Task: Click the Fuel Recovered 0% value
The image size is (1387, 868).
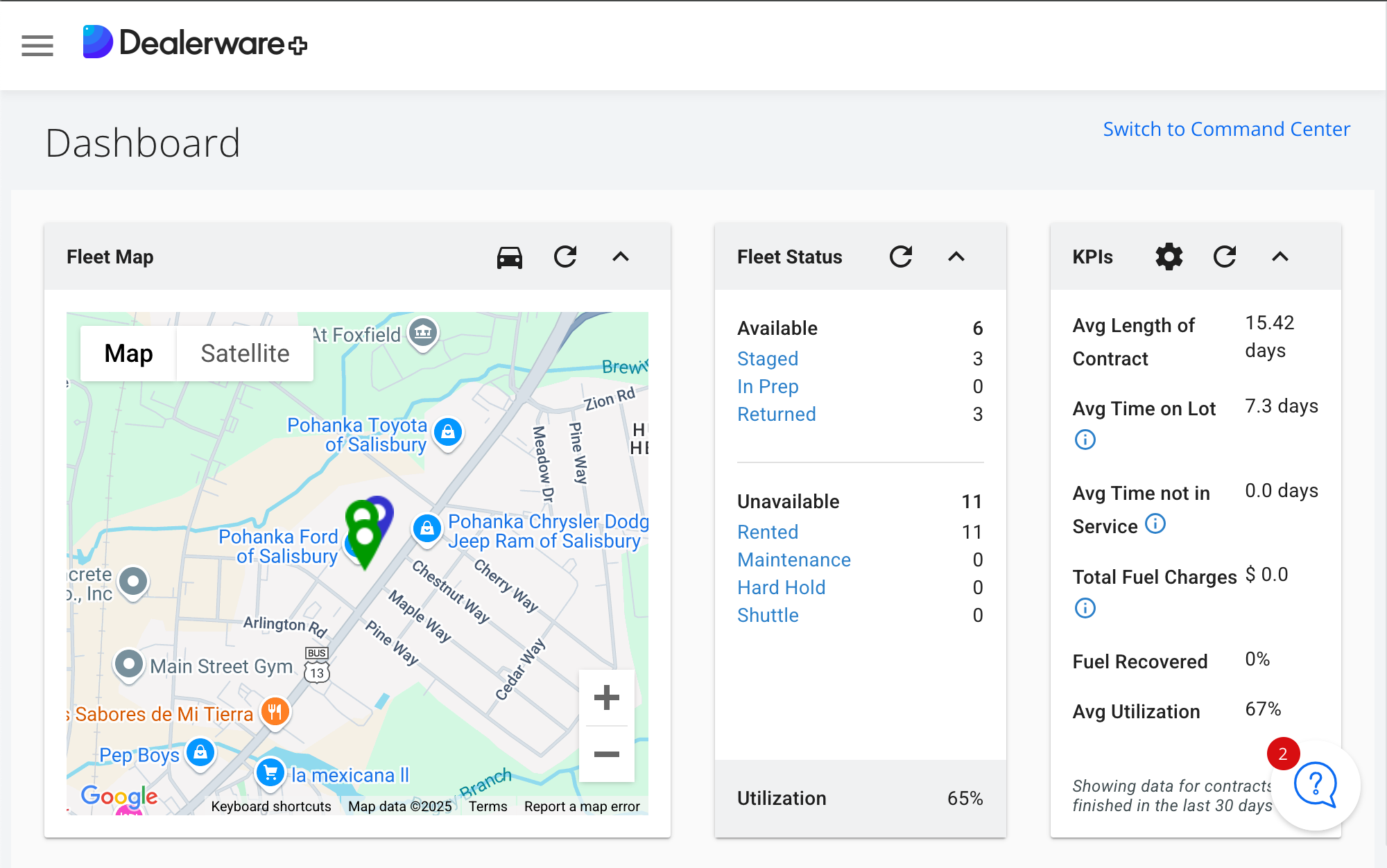Action: pos(1257,659)
